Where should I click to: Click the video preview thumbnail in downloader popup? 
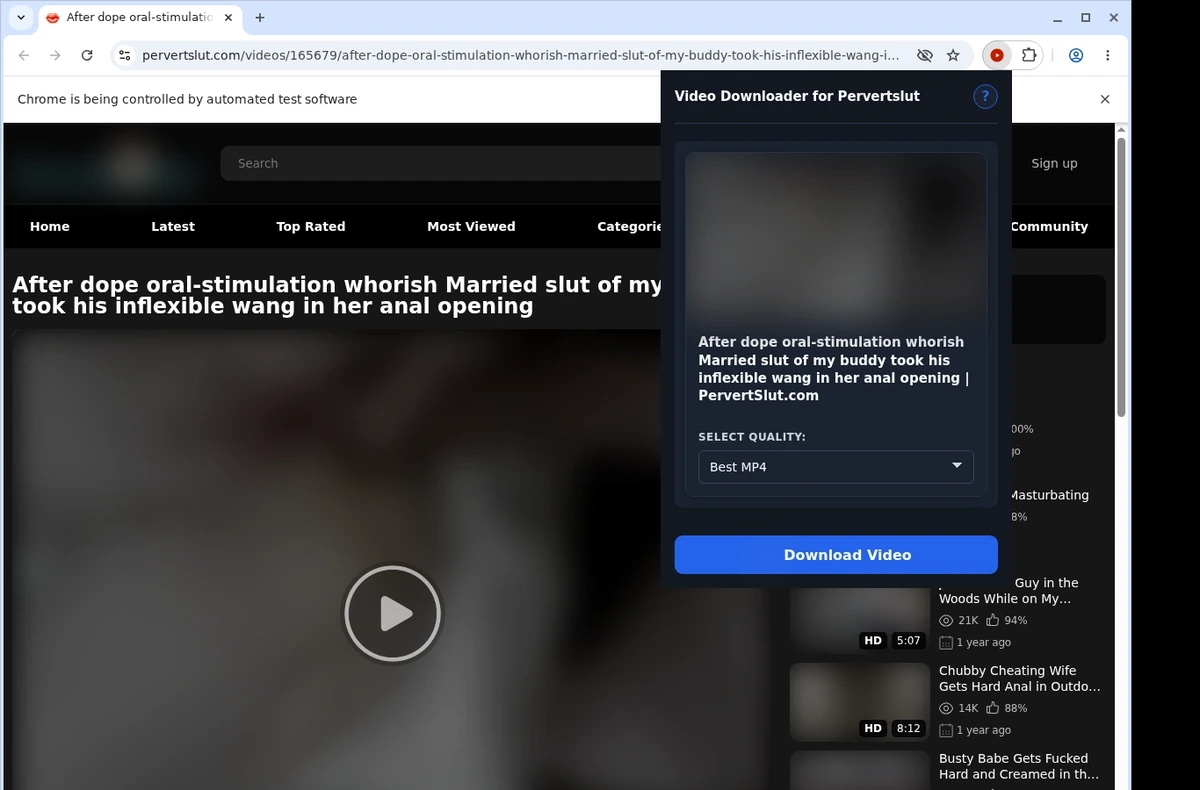click(836, 235)
